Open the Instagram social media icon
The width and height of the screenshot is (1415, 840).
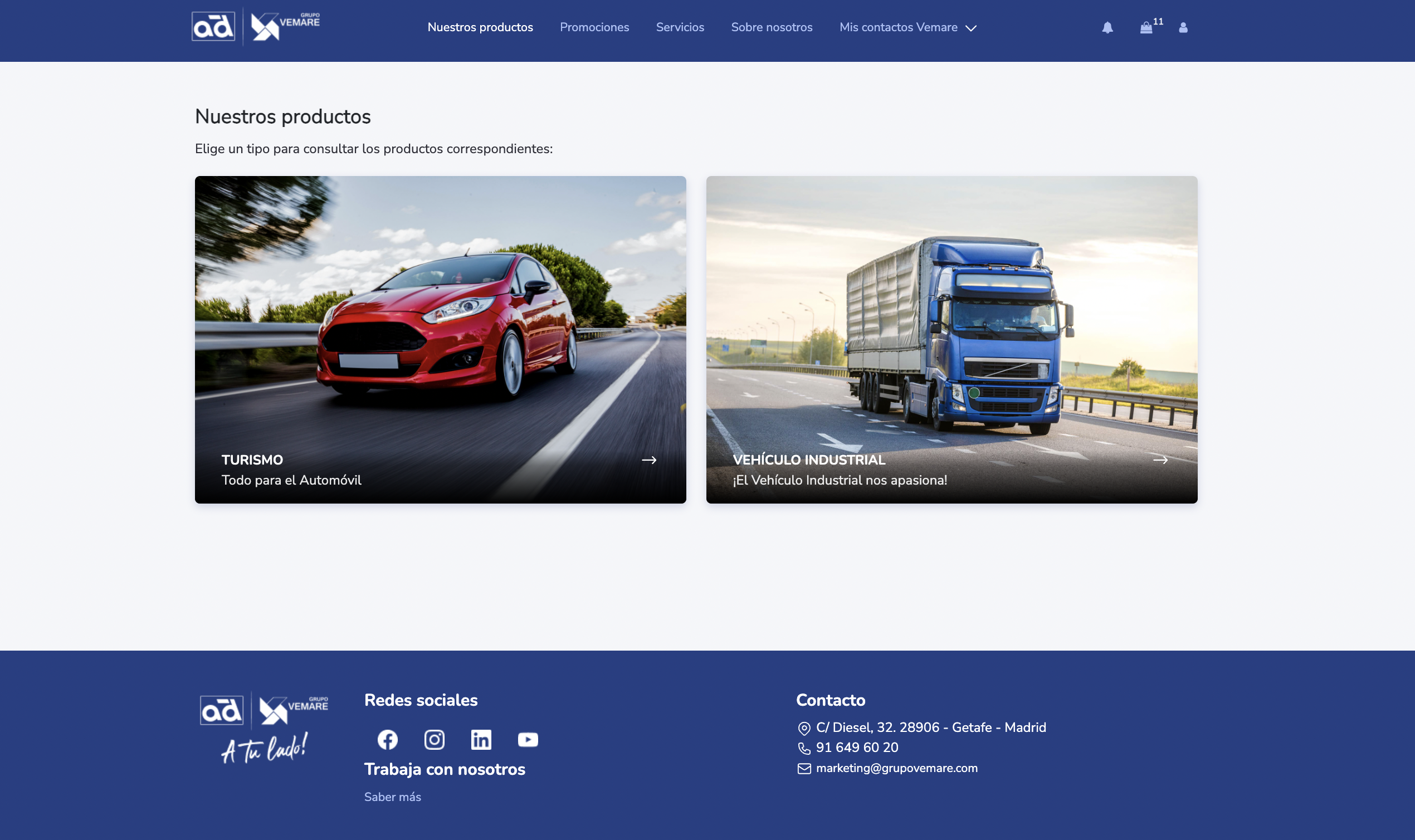434,740
